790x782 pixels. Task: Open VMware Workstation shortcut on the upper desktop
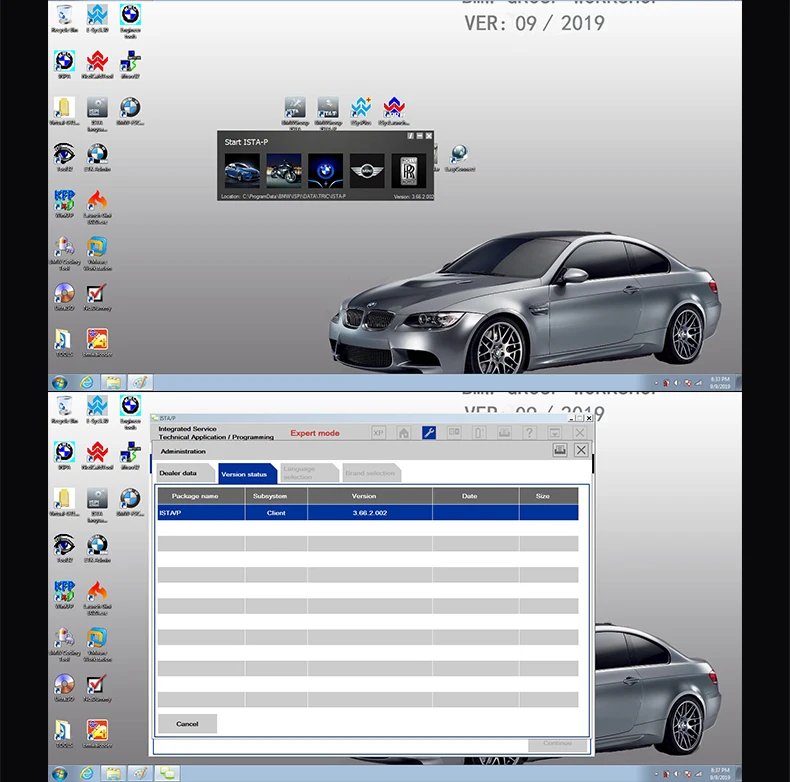point(97,253)
